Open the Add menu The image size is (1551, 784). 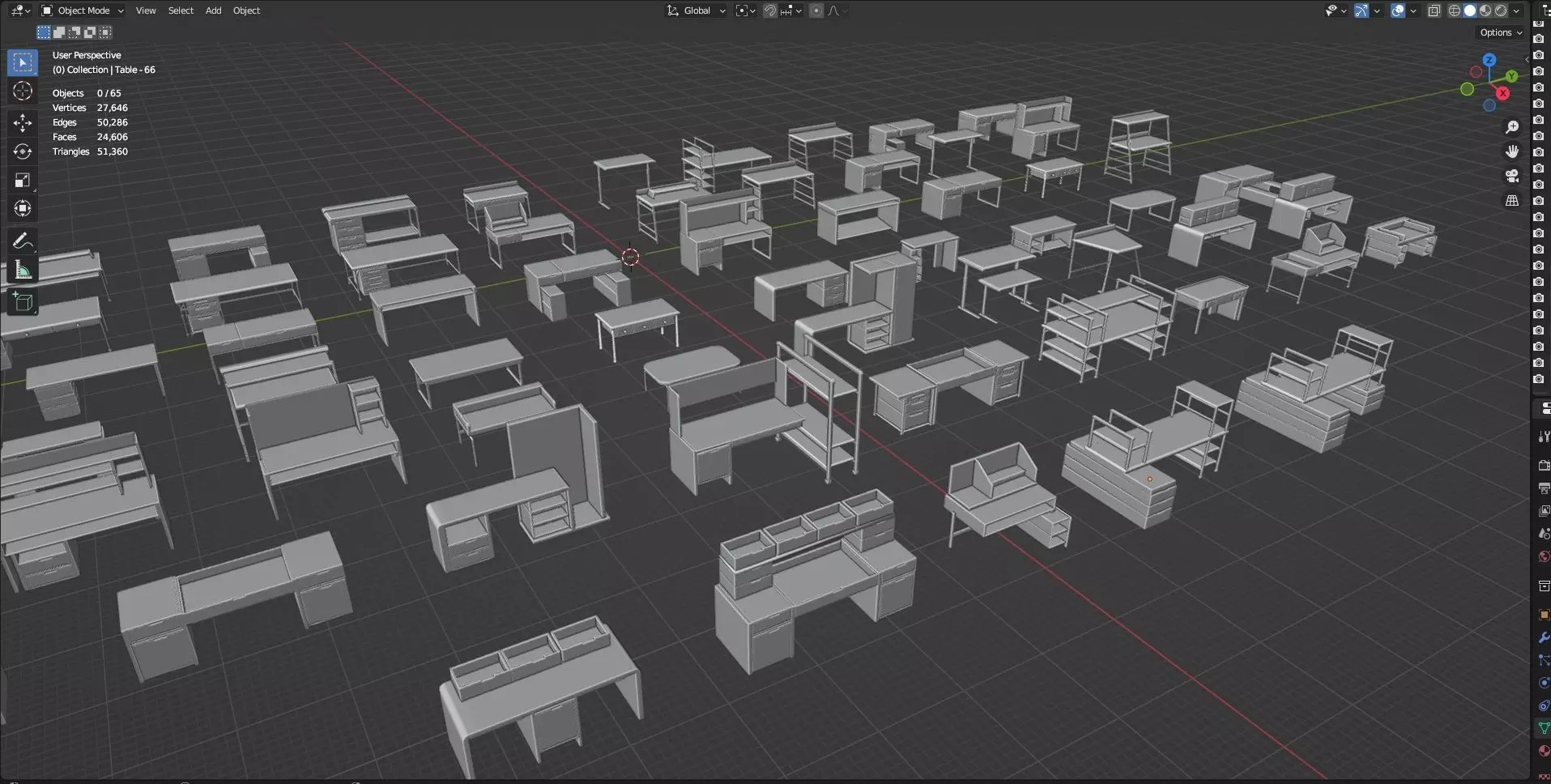tap(213, 11)
